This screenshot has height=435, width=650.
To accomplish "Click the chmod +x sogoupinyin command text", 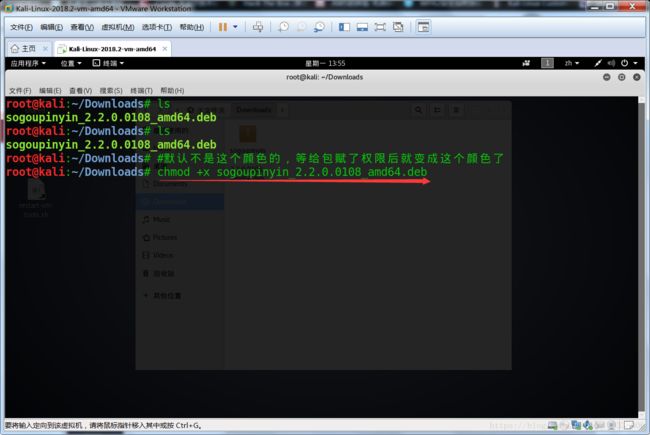I will (292, 172).
